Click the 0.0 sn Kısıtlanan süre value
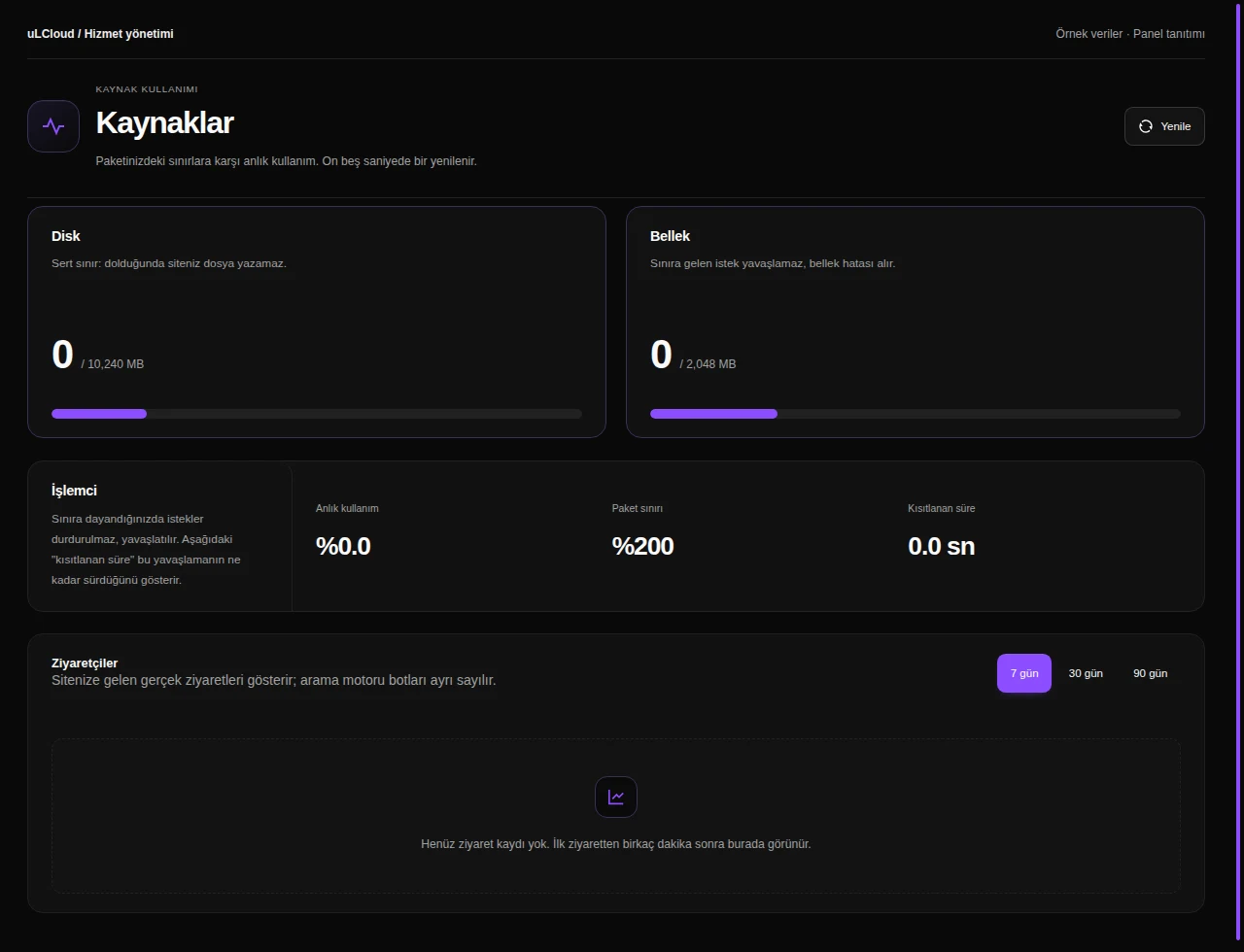1244x952 pixels. click(x=941, y=546)
